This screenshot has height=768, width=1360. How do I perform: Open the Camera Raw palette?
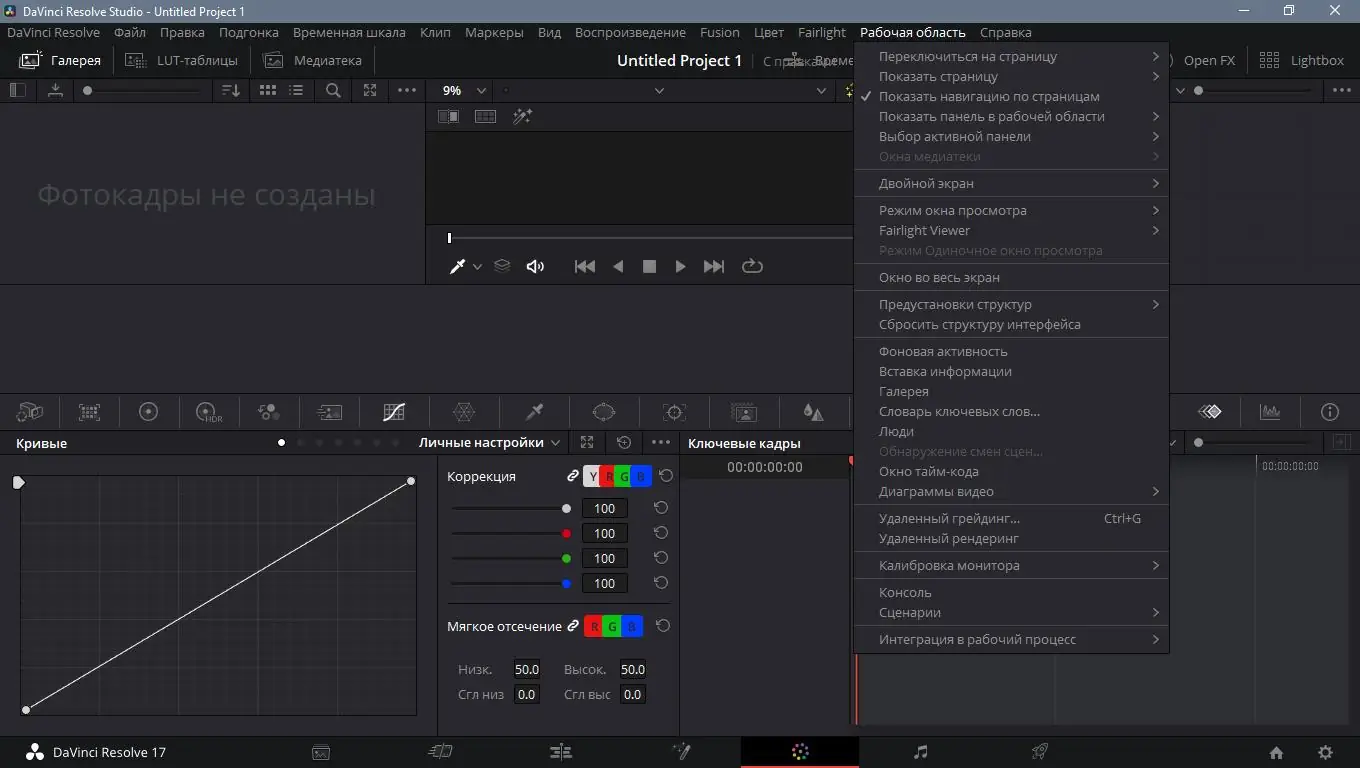click(29, 411)
